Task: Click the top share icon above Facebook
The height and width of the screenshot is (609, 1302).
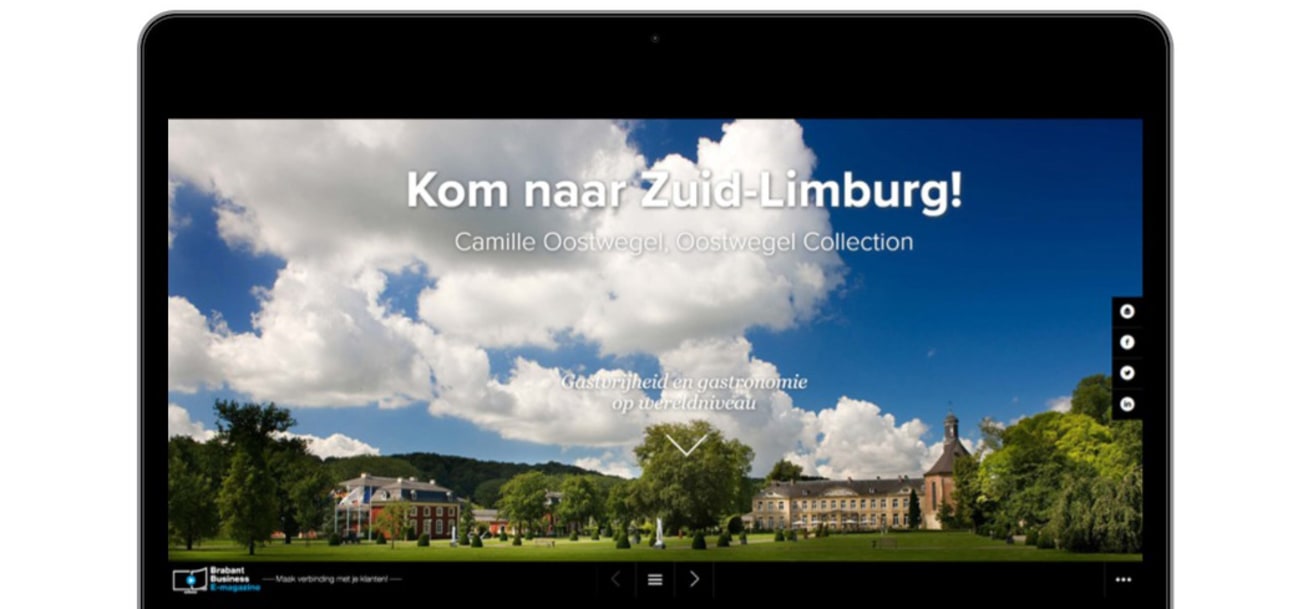Action: pyautogui.click(x=1127, y=312)
